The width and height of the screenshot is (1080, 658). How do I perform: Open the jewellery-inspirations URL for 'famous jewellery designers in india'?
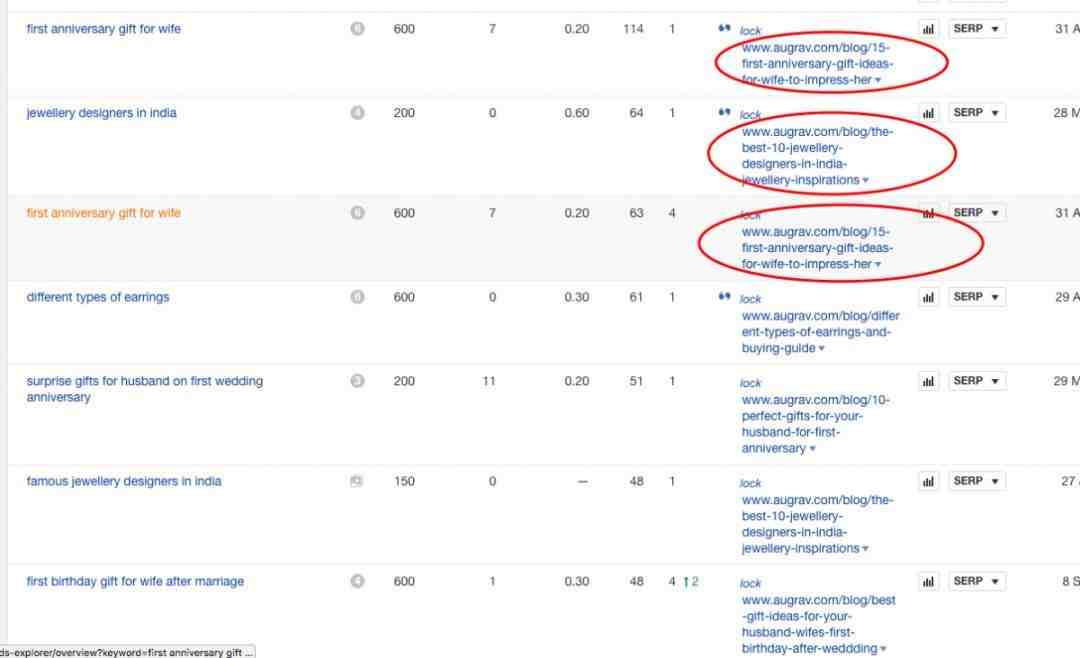click(817, 524)
